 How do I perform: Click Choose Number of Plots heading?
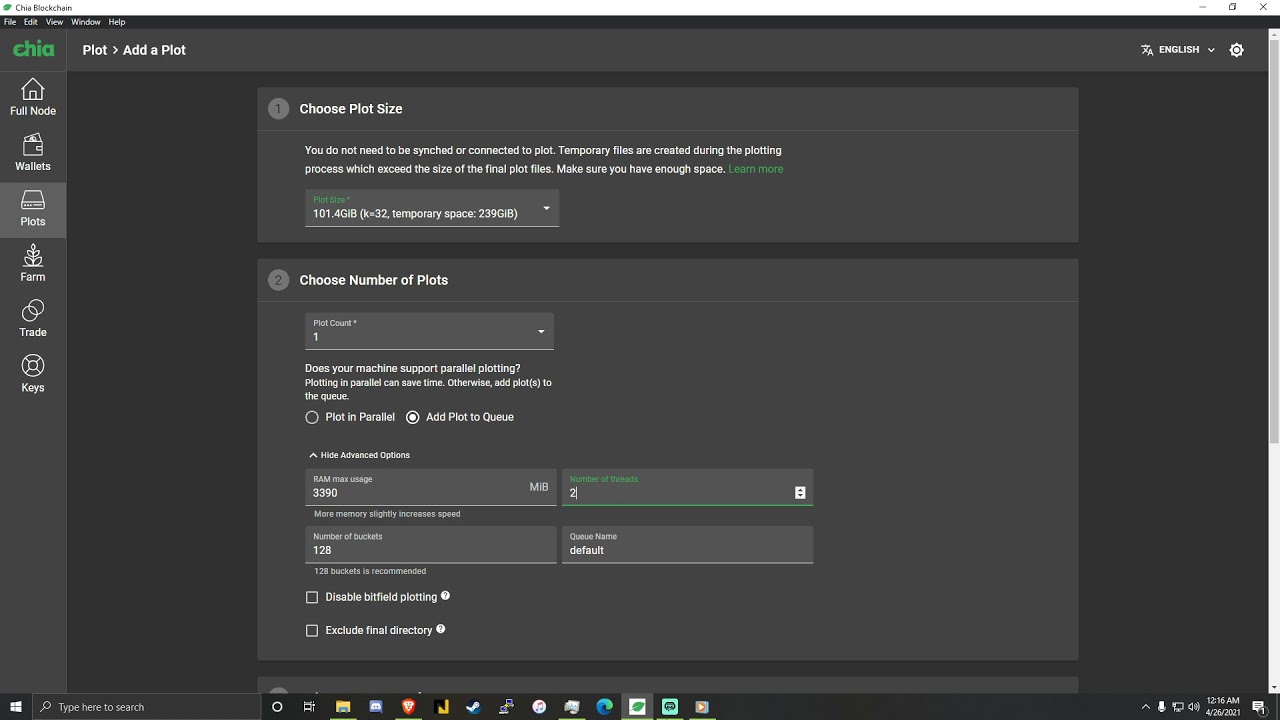[x=374, y=280]
